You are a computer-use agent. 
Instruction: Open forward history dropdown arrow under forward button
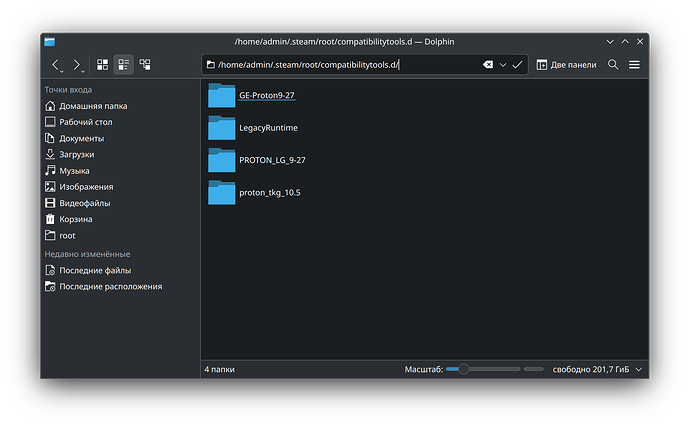(83, 72)
